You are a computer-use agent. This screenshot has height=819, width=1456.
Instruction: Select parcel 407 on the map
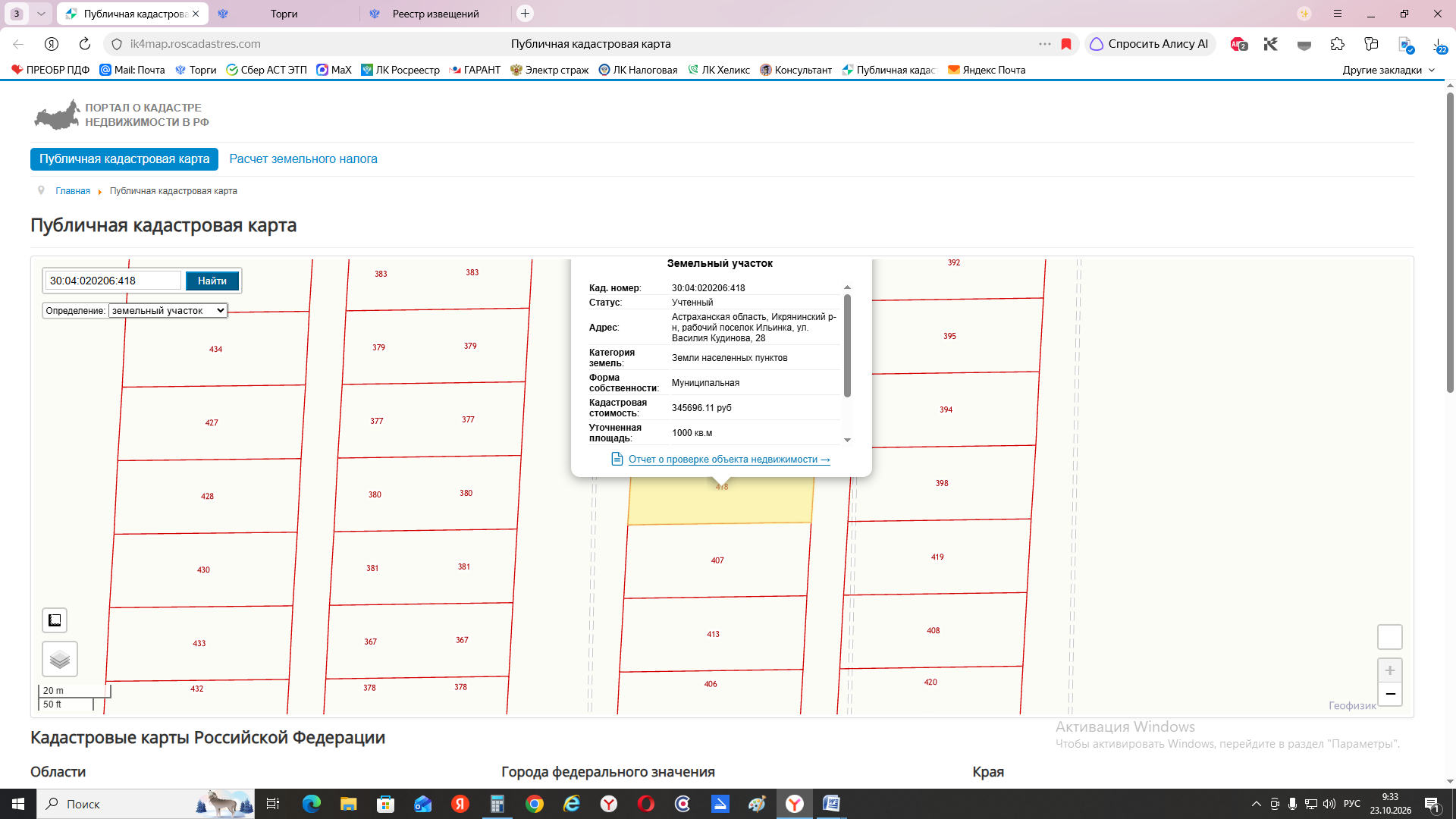pos(717,560)
